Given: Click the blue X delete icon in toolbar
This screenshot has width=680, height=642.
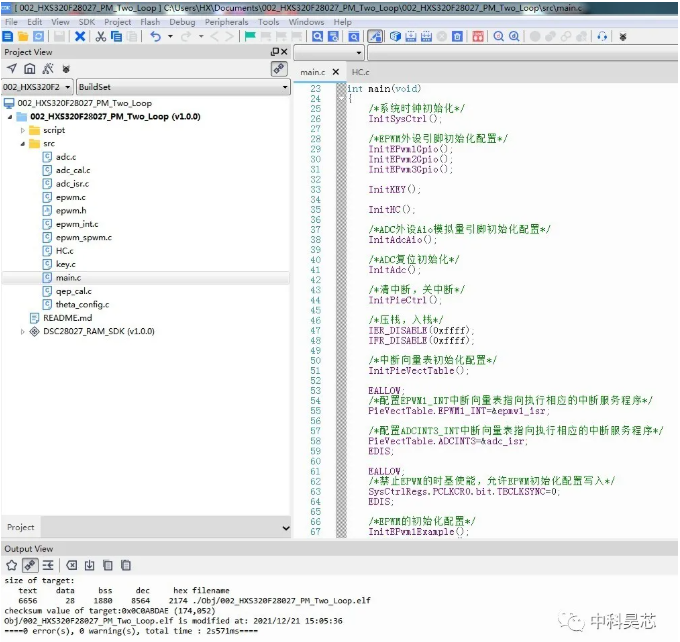Looking at the screenshot, I should 80,36.
